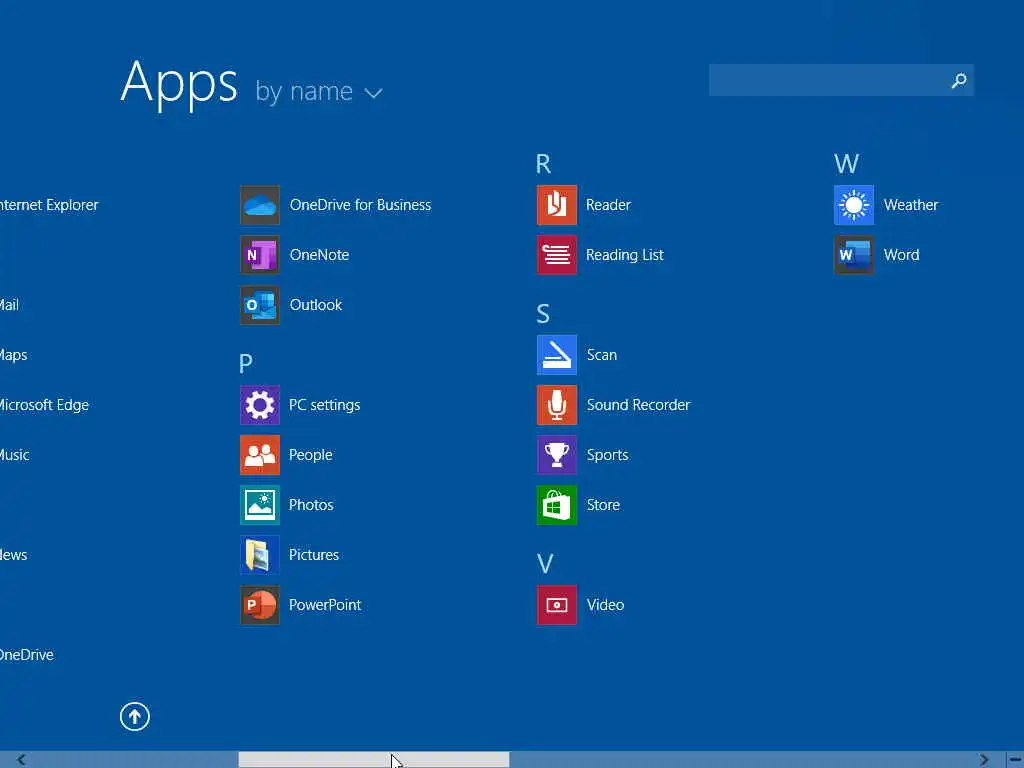Open the Reader app icon
The height and width of the screenshot is (768, 1024).
click(x=557, y=205)
